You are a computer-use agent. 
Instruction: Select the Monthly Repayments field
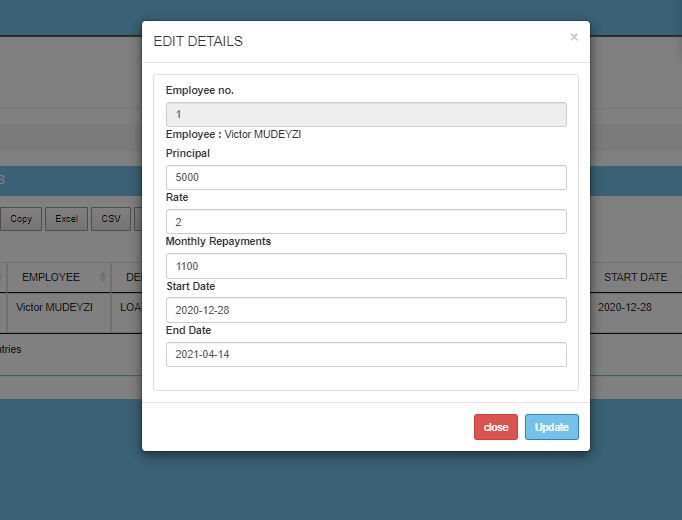coord(366,266)
